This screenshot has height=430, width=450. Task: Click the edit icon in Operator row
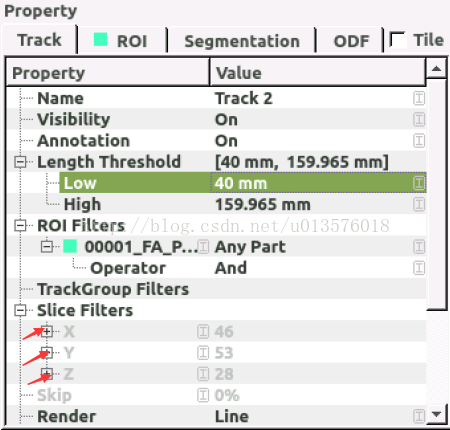(419, 268)
